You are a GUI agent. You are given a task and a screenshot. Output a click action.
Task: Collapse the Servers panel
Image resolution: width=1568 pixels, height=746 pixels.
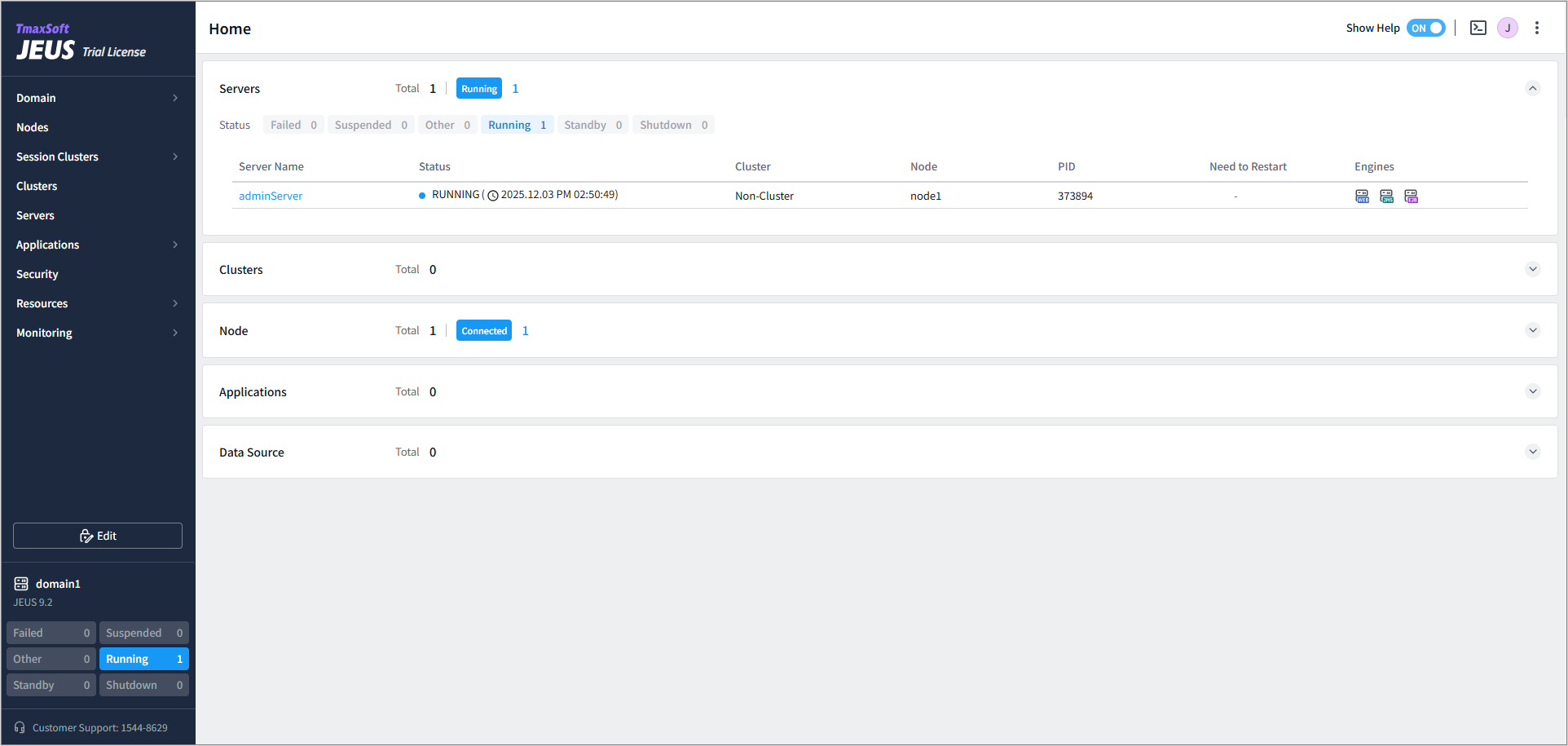pos(1532,88)
